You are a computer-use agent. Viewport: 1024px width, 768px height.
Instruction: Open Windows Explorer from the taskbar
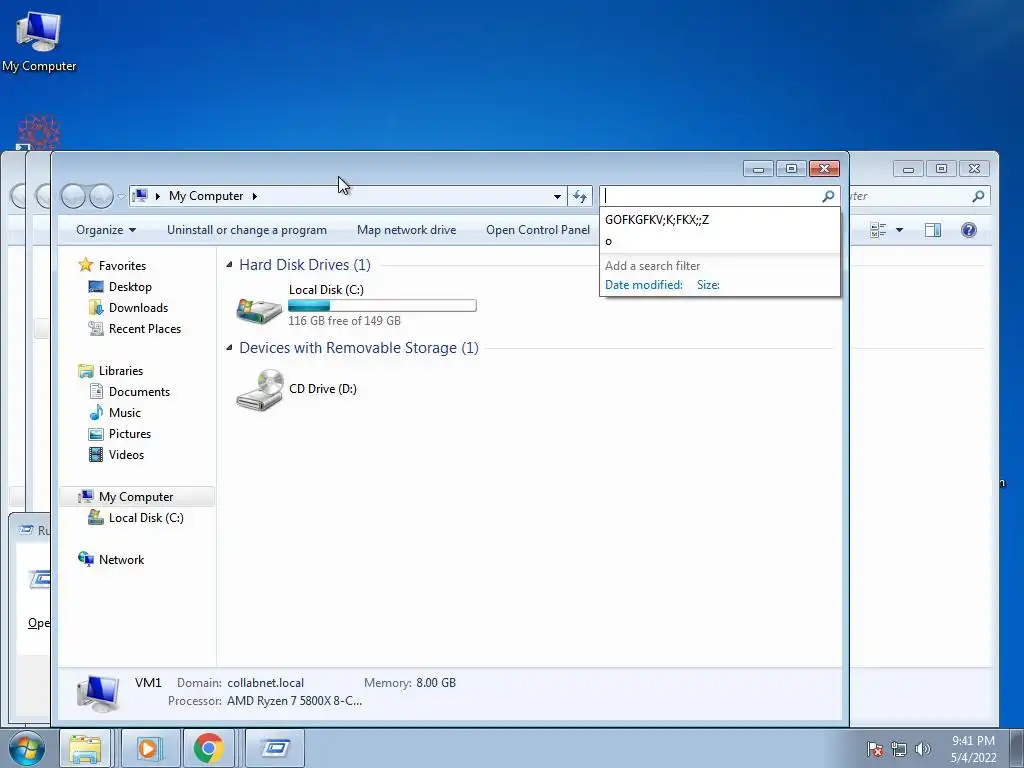click(x=85, y=748)
